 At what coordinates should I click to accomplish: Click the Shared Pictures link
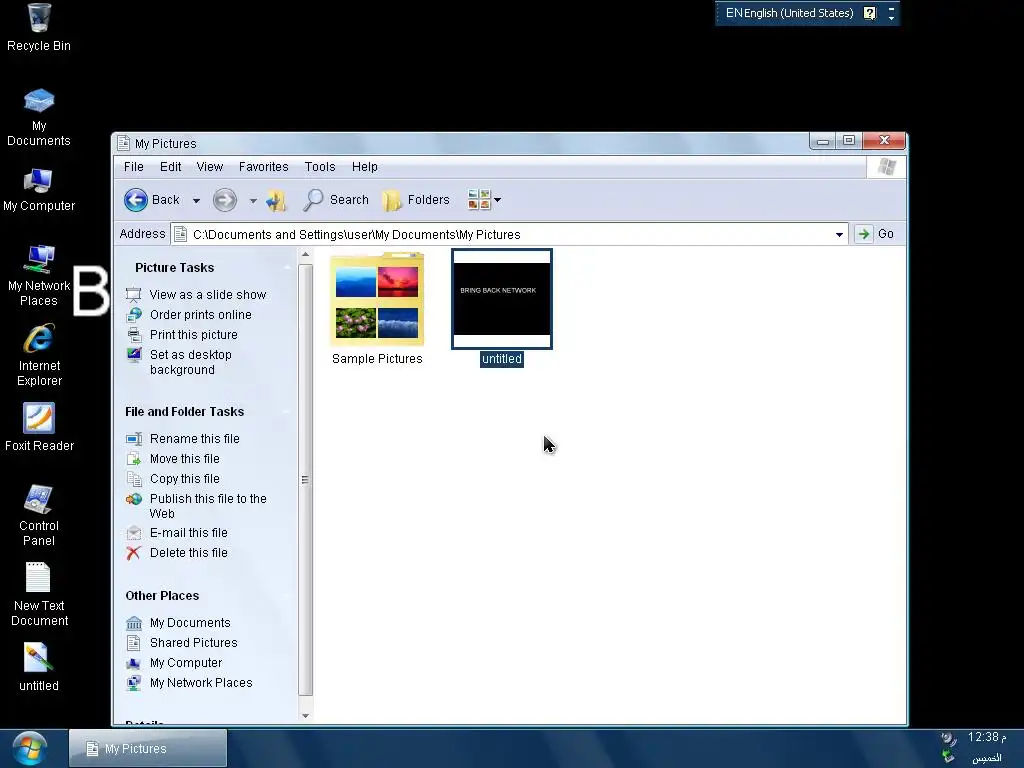click(193, 643)
